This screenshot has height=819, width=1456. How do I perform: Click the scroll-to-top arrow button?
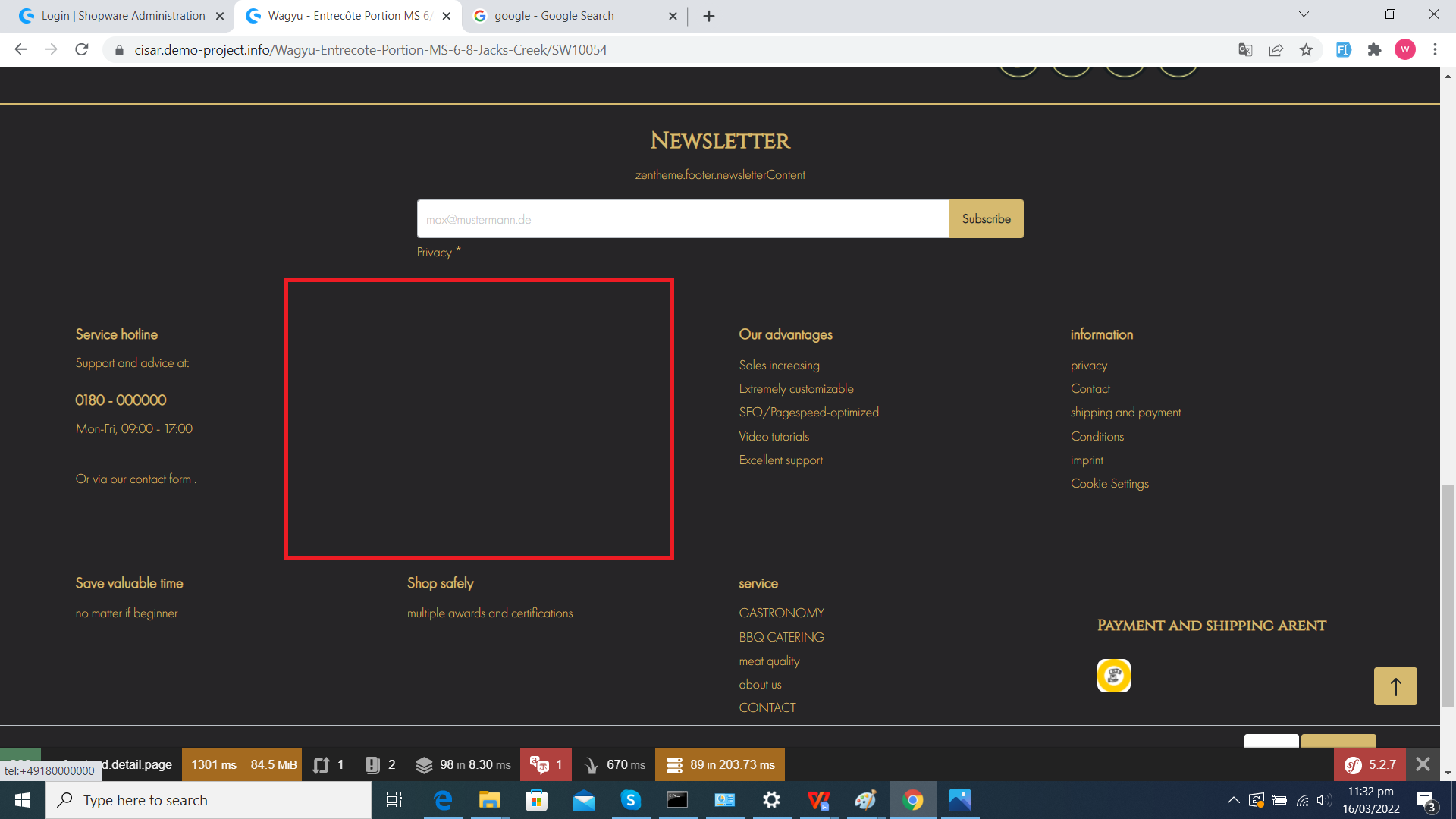(x=1395, y=686)
